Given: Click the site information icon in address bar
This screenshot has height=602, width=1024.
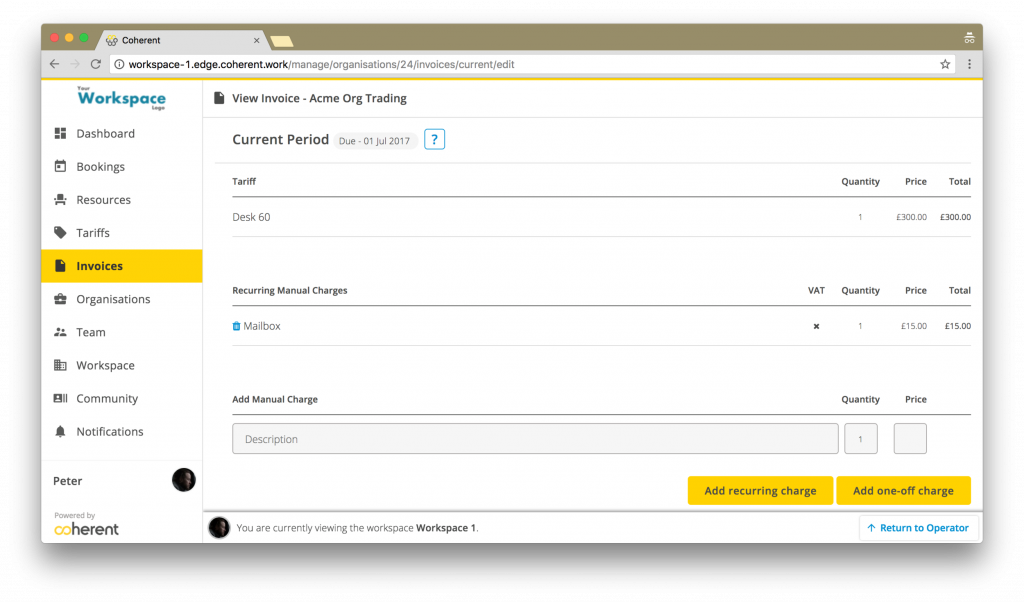Looking at the screenshot, I should 119,64.
